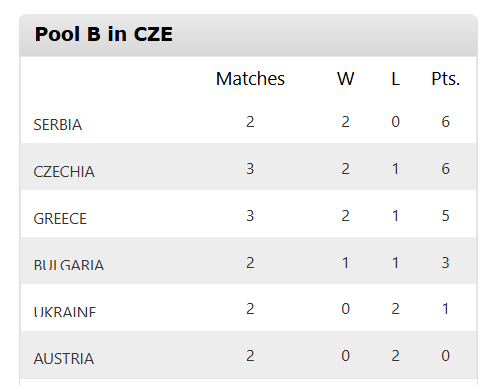
Task: Click the BULGARIA team name
Action: point(69,265)
